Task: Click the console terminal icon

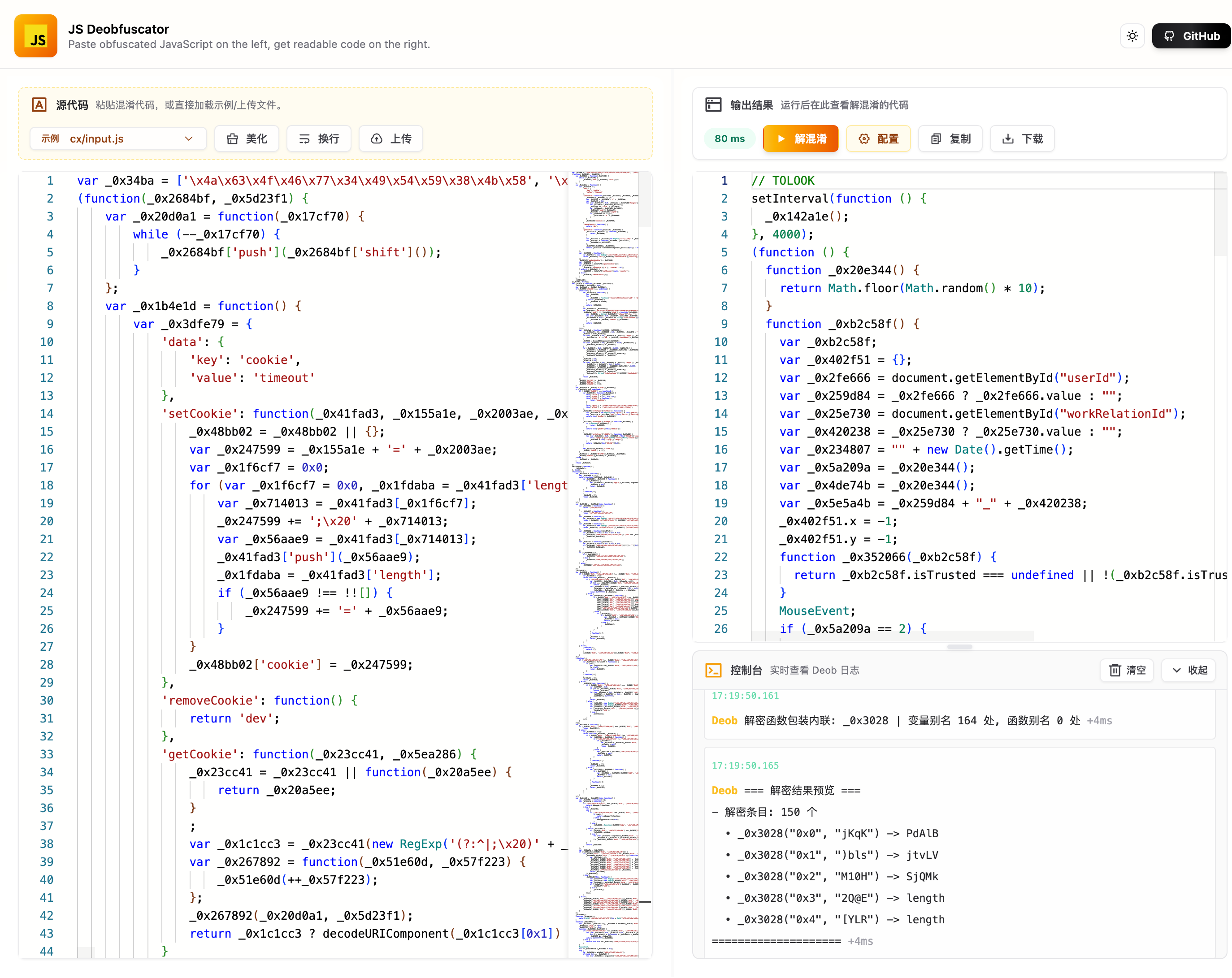Action: tap(713, 670)
